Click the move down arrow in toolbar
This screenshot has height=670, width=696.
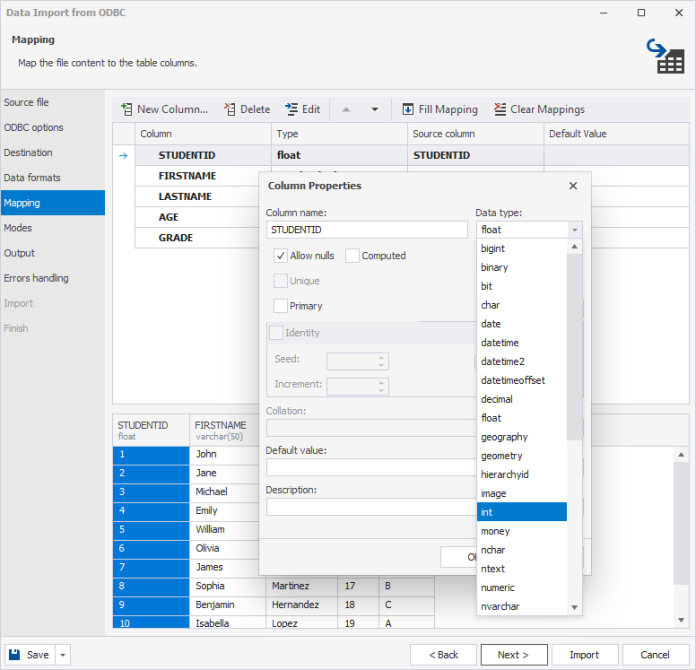point(375,109)
